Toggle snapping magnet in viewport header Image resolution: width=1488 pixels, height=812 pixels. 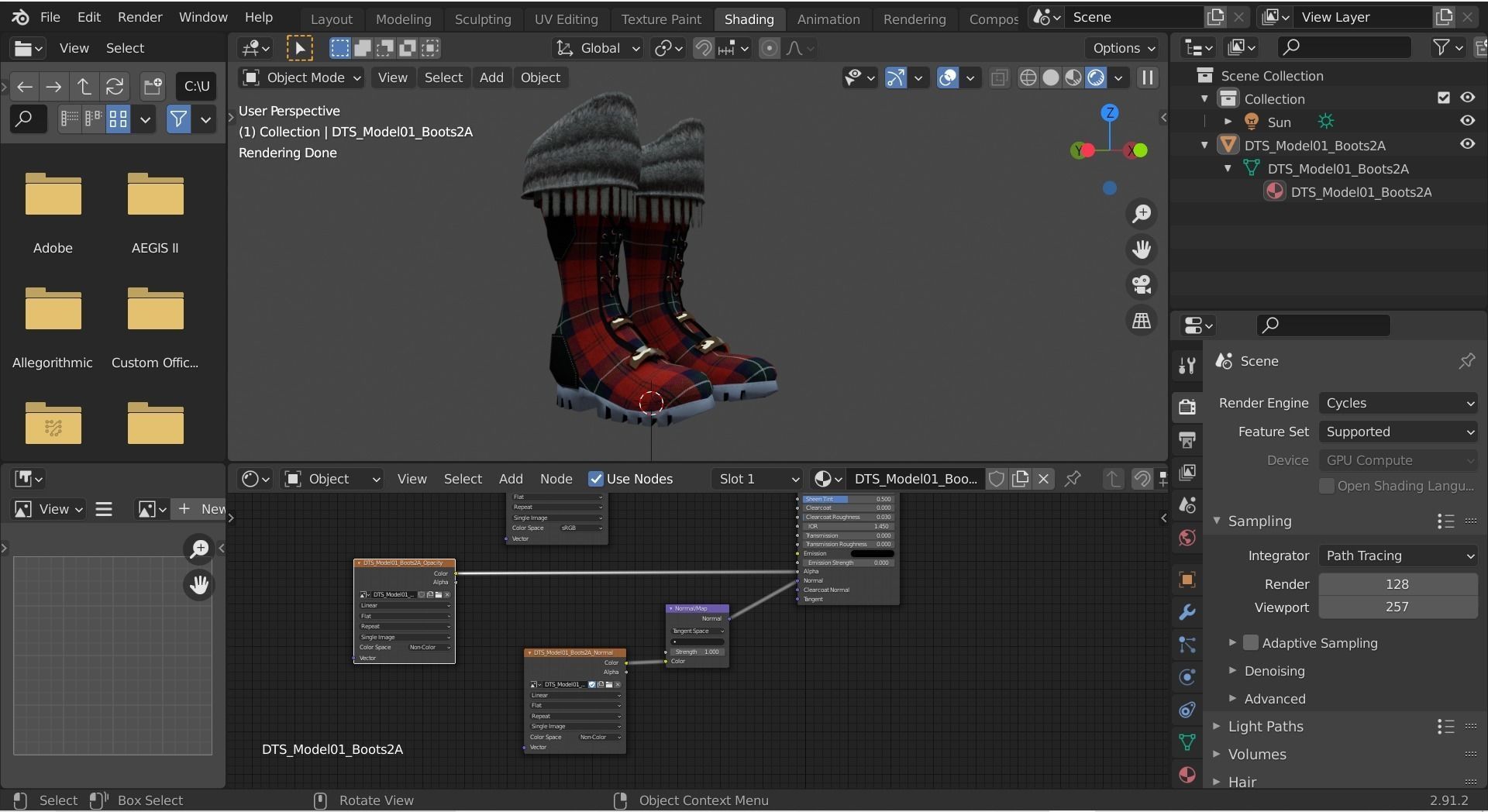pyautogui.click(x=703, y=48)
